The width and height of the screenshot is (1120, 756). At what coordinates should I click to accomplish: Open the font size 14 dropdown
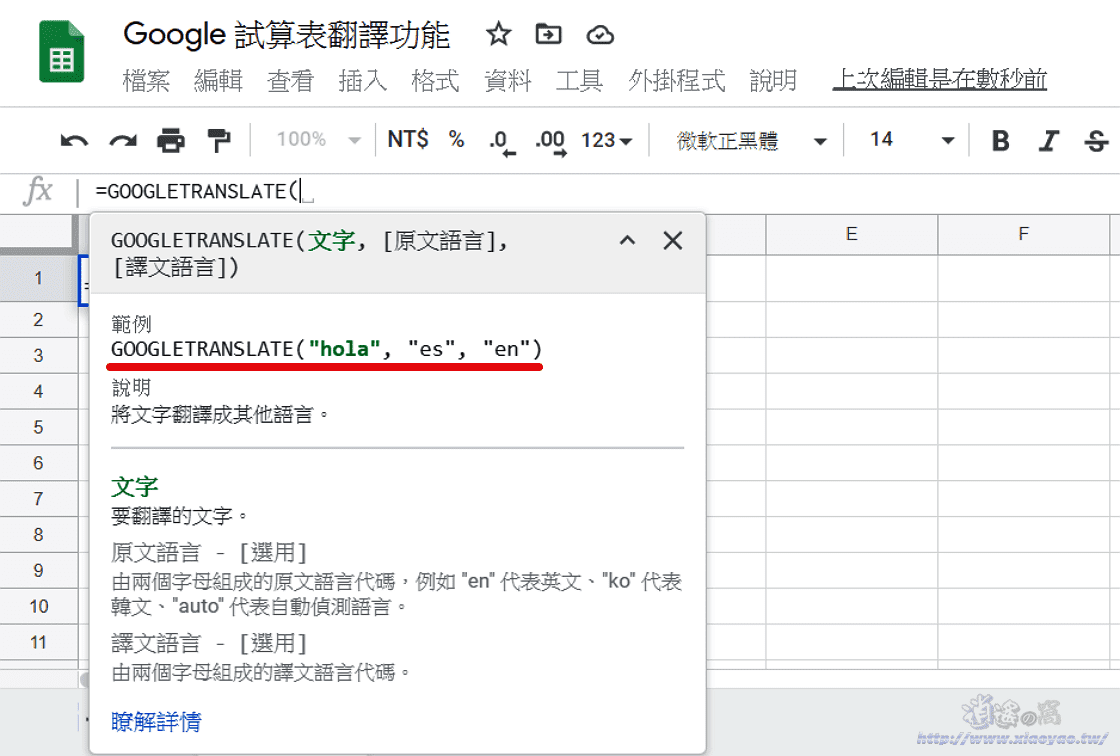click(912, 139)
